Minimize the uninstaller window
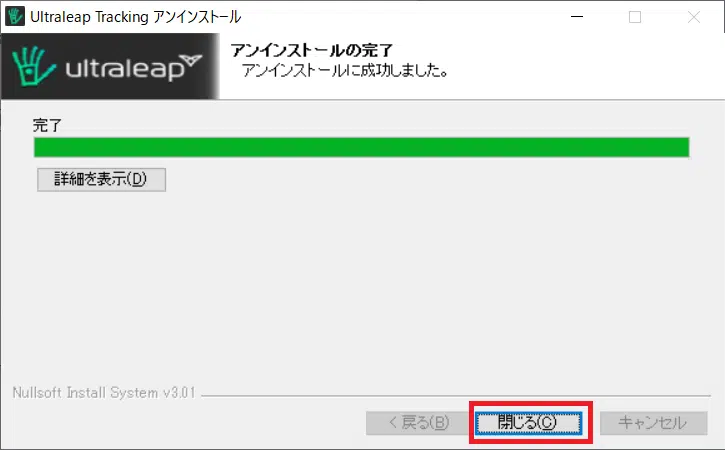This screenshot has height=450, width=725. tap(577, 17)
